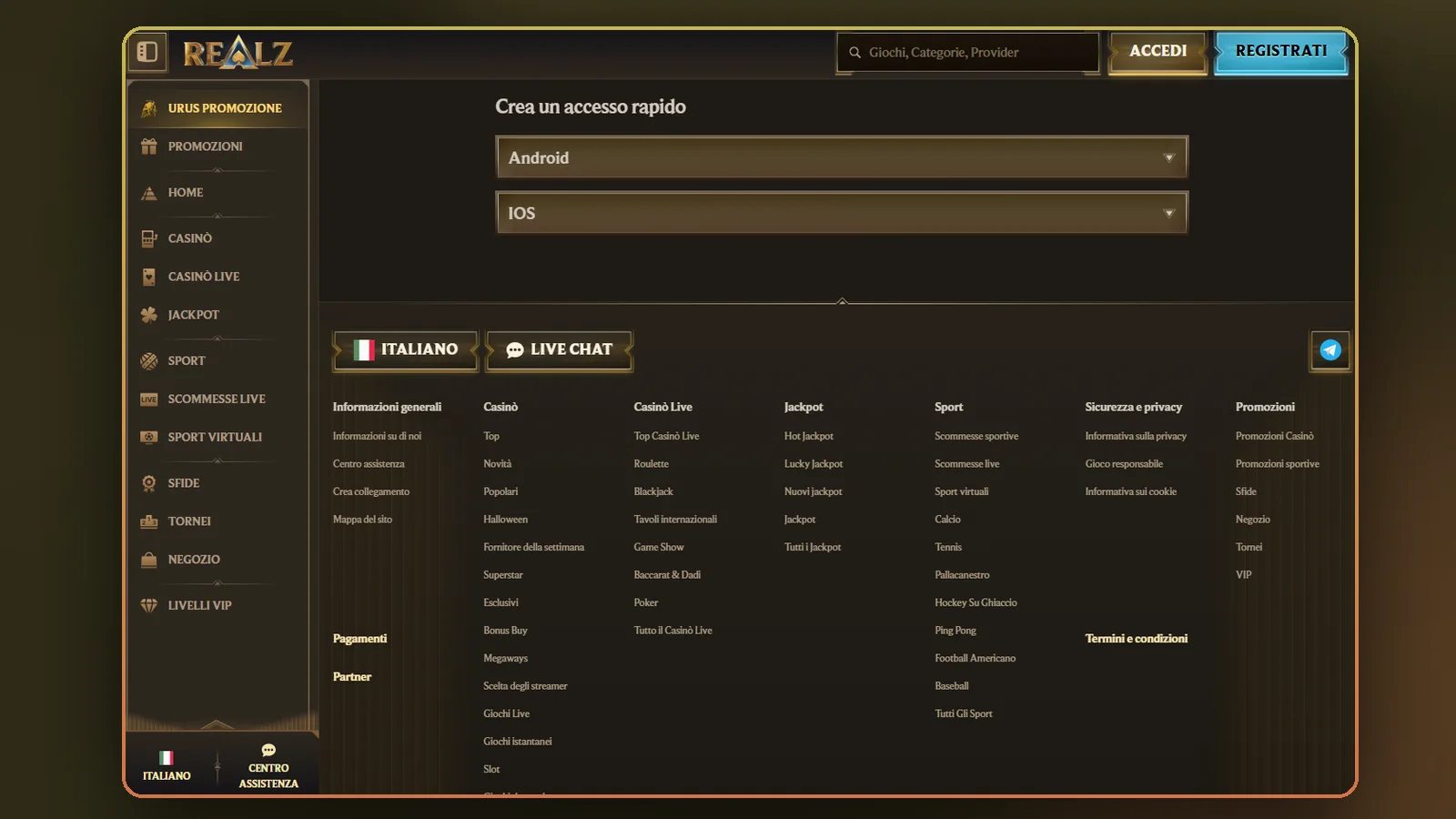1456x819 pixels.
Task: Click the Sport ball icon
Action: click(149, 361)
